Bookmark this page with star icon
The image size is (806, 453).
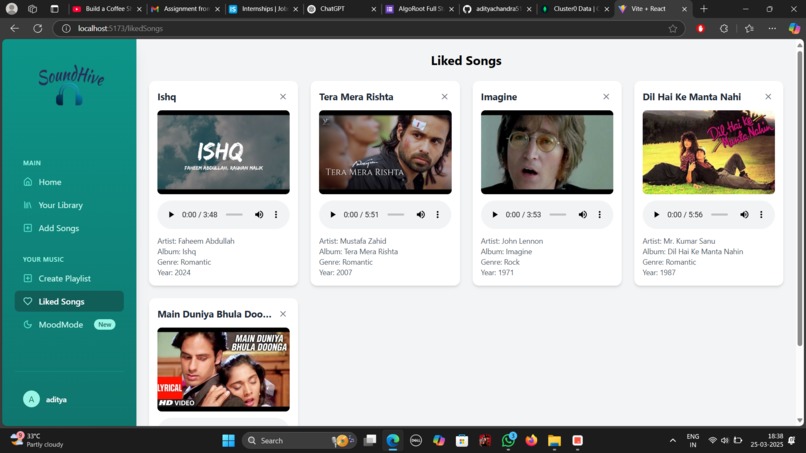(673, 28)
